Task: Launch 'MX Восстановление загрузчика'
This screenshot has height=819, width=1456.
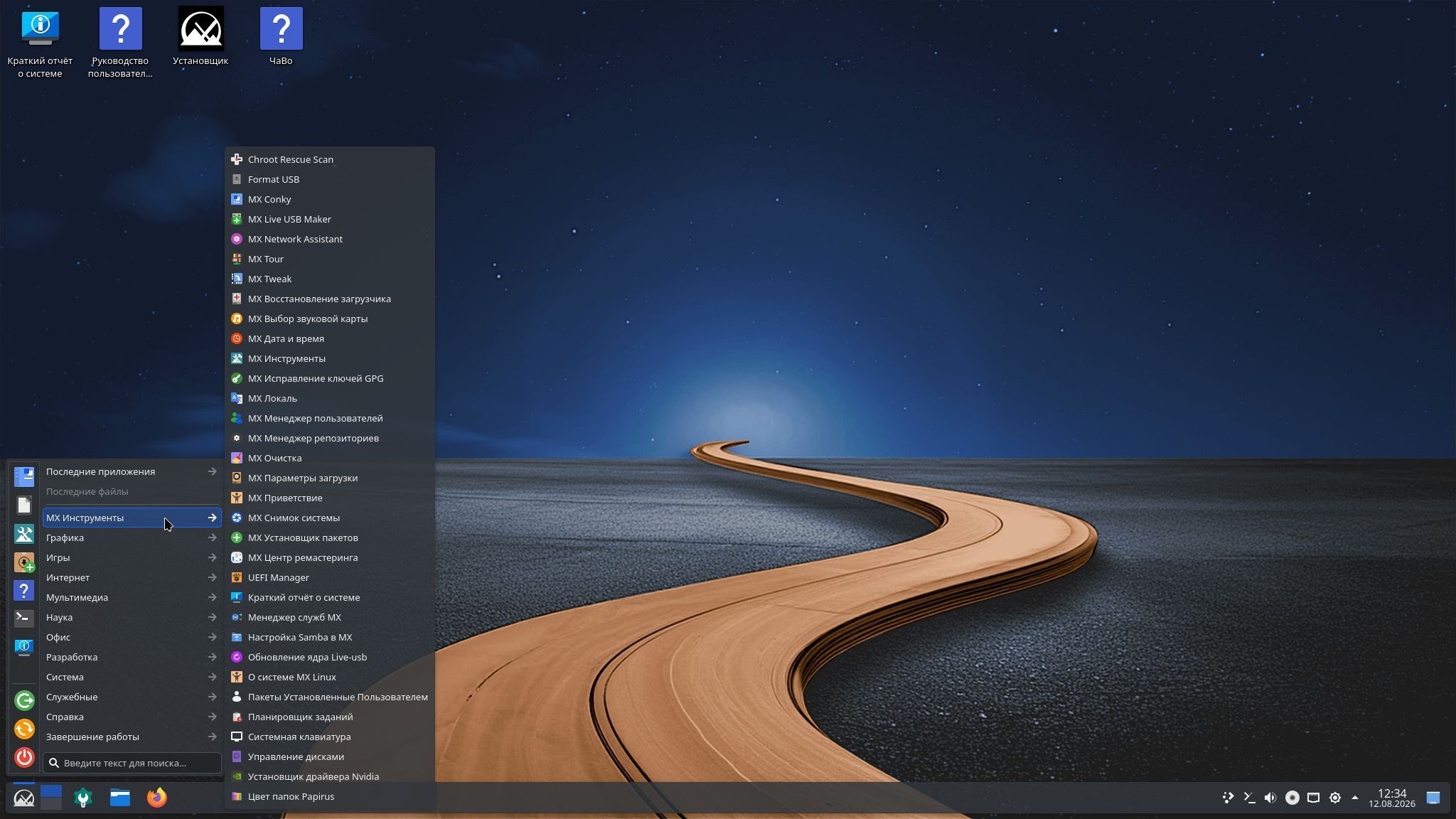Action: click(x=330, y=299)
